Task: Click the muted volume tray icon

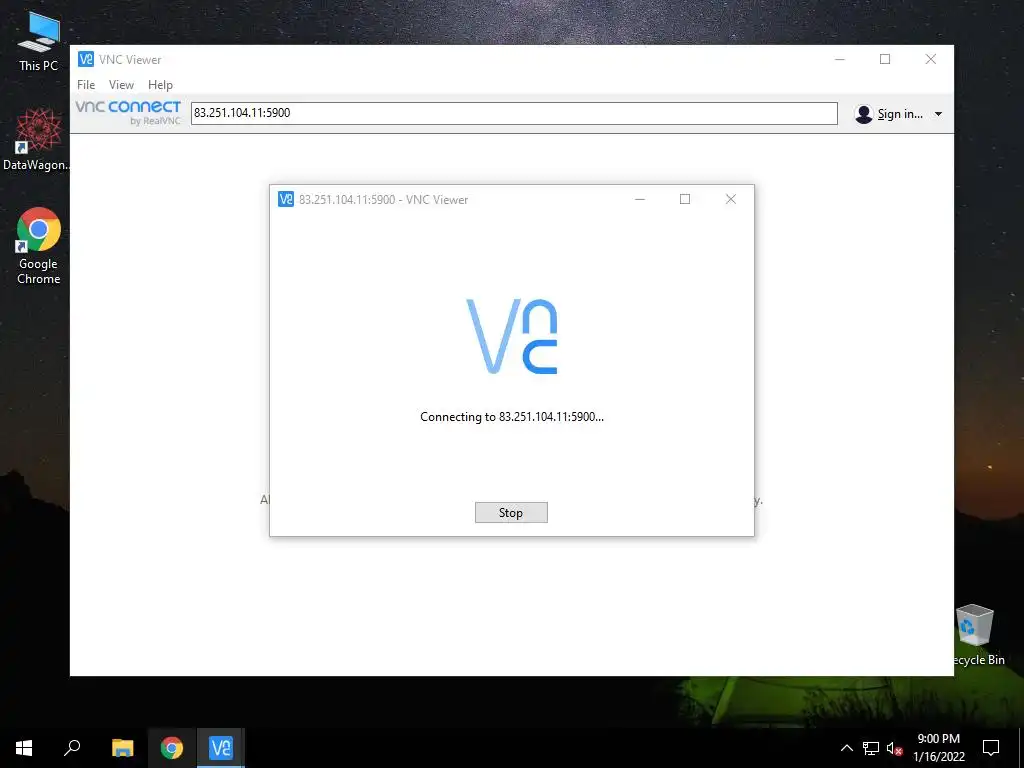Action: pyautogui.click(x=894, y=748)
